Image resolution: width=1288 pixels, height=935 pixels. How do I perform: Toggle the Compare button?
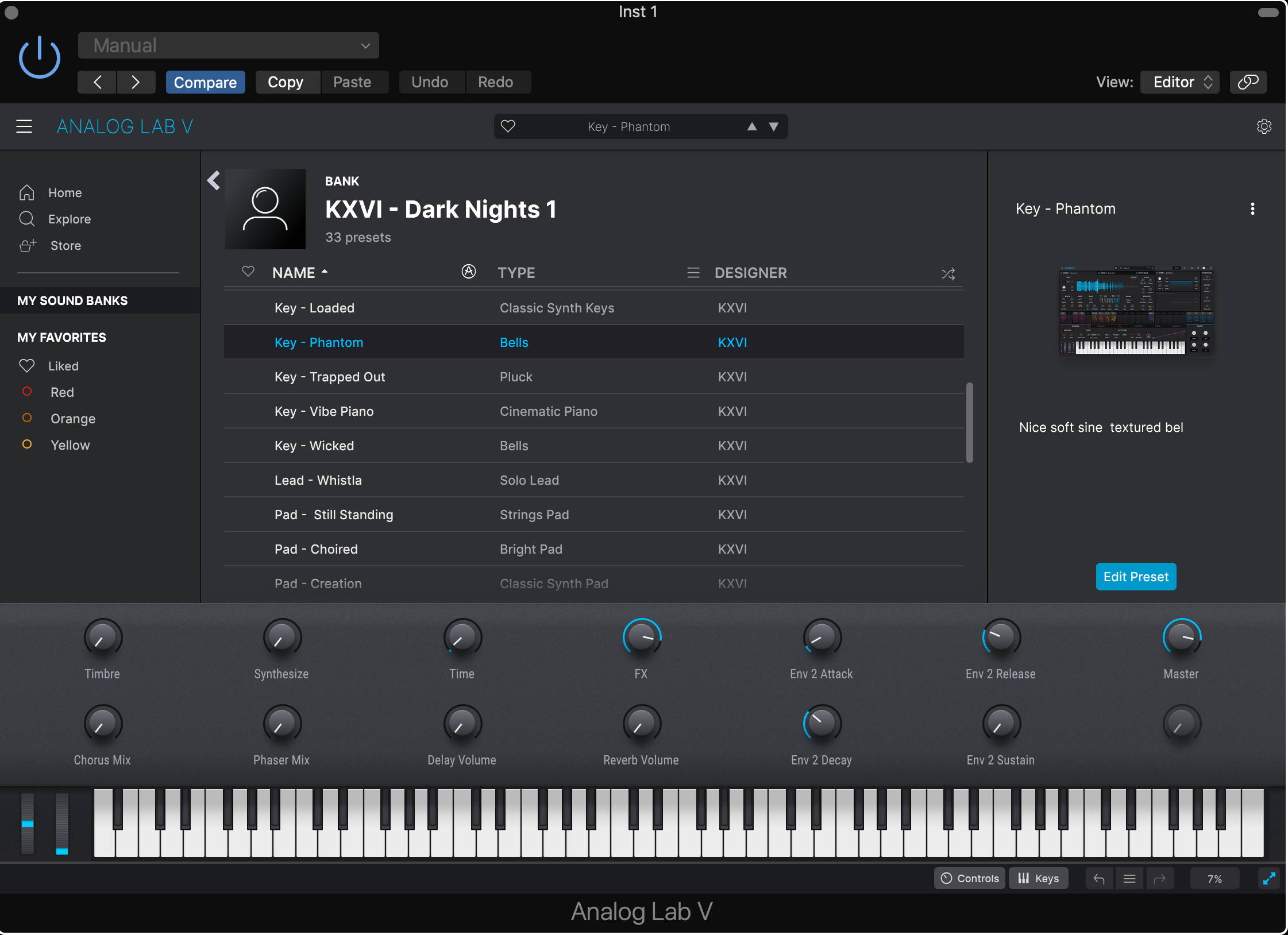(x=205, y=82)
